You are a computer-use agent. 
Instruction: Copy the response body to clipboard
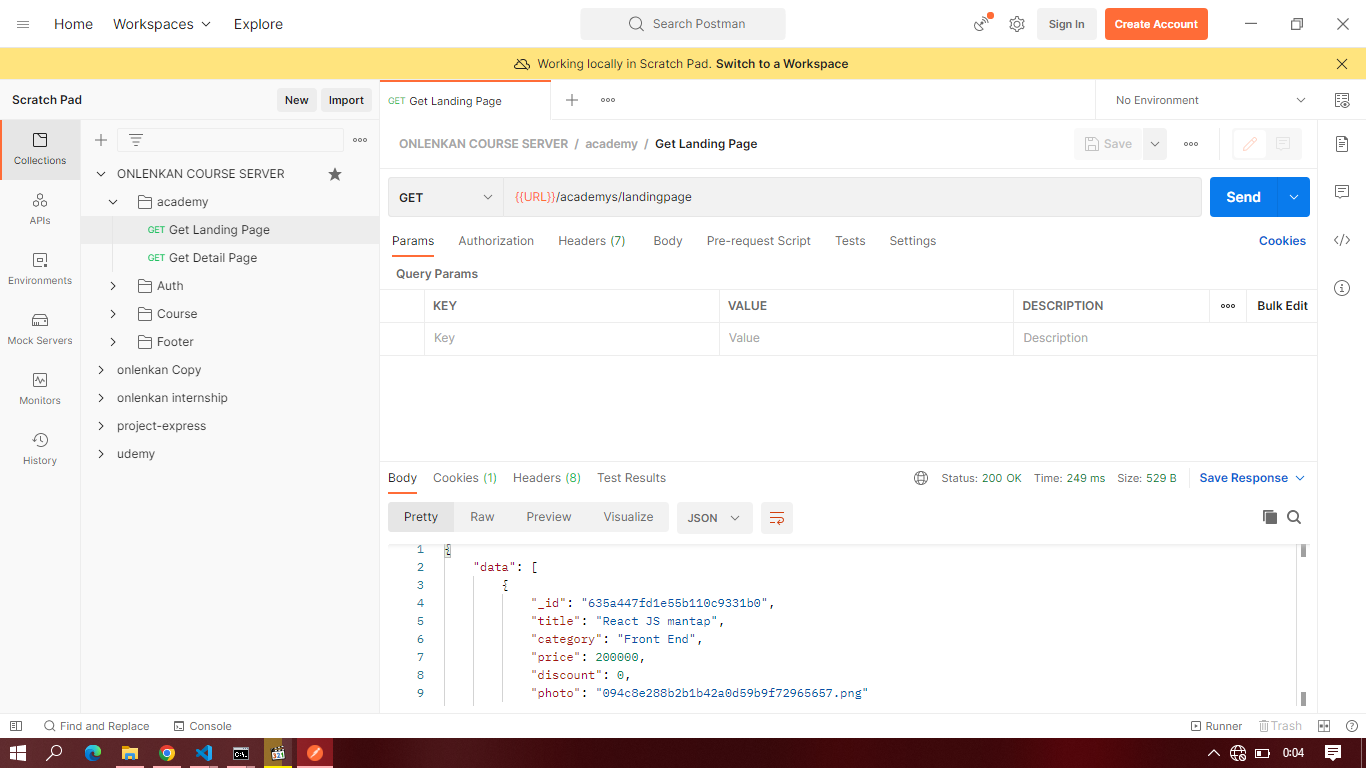[x=1270, y=517]
